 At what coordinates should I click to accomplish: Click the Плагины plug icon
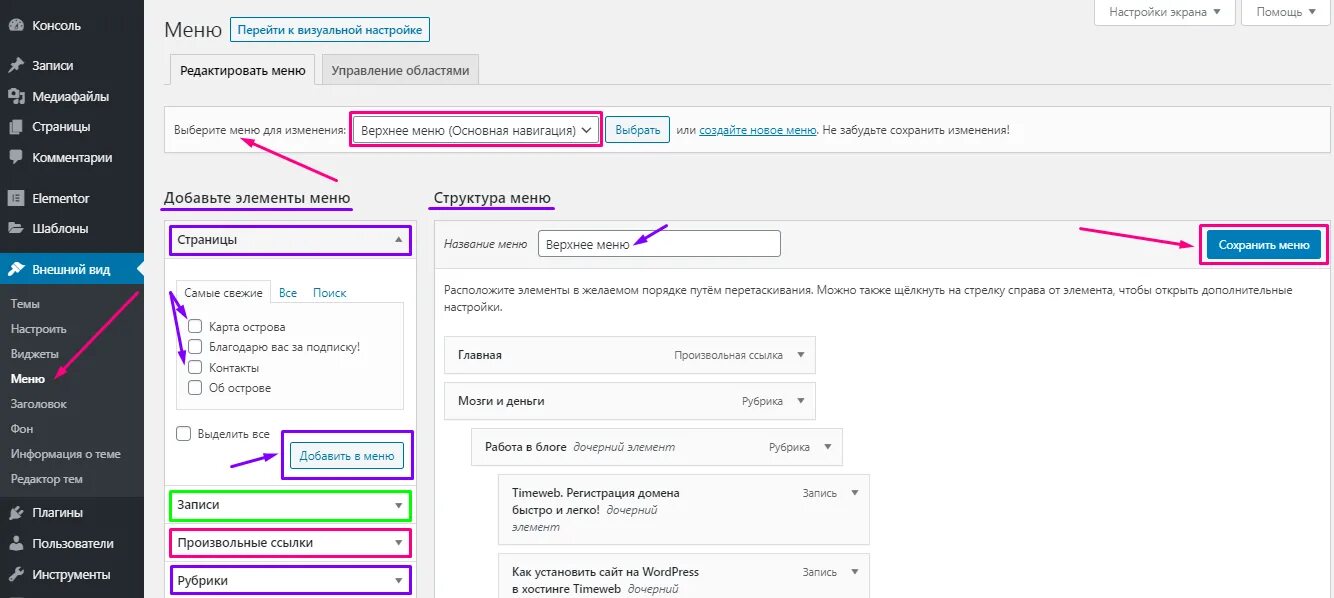pyautogui.click(x=16, y=513)
